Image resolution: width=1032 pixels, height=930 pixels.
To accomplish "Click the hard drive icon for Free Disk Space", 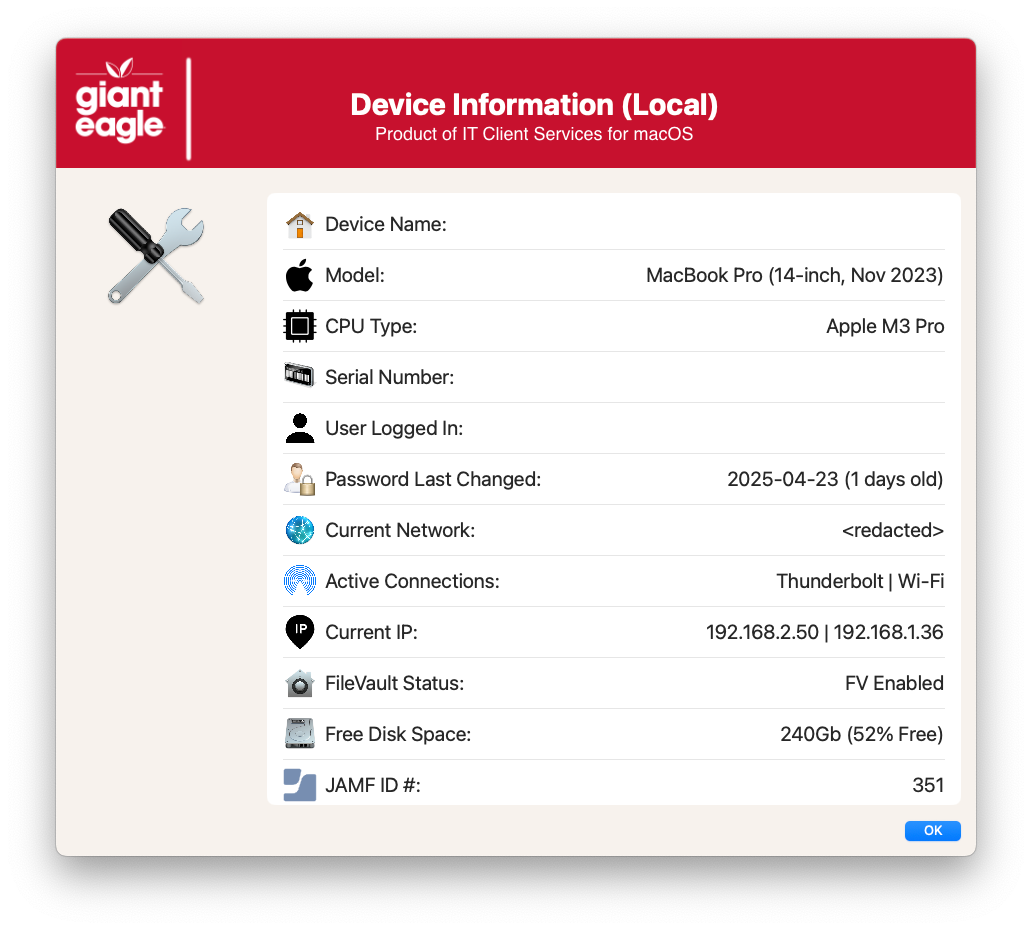I will tap(299, 734).
